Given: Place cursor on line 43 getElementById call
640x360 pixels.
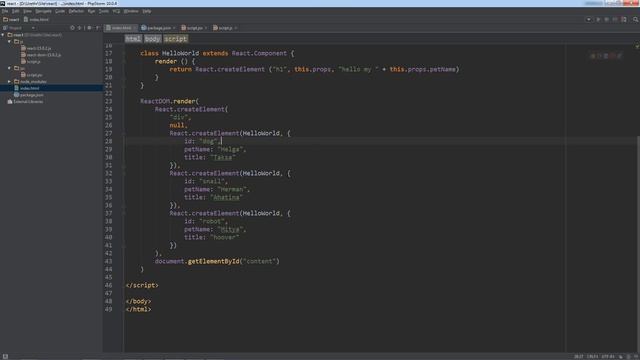Looking at the screenshot, I should 213,261.
